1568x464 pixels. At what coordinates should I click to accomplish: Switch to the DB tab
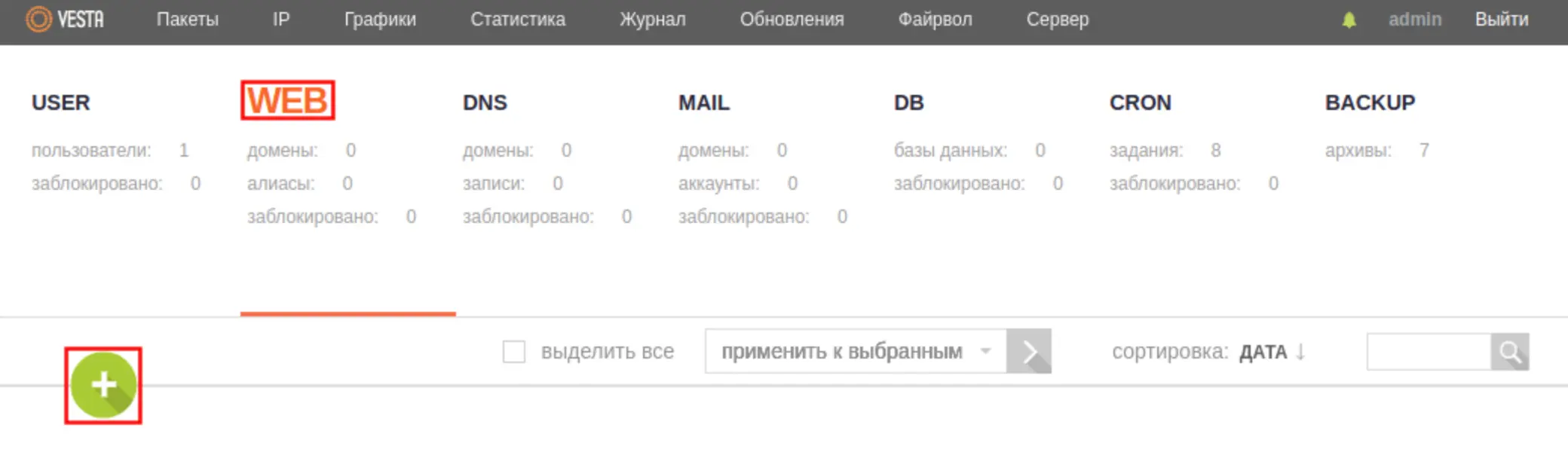pos(909,102)
